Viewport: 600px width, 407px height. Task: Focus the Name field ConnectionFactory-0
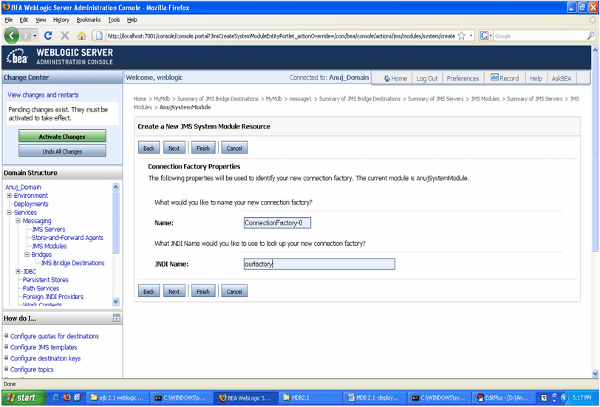[x=277, y=223]
